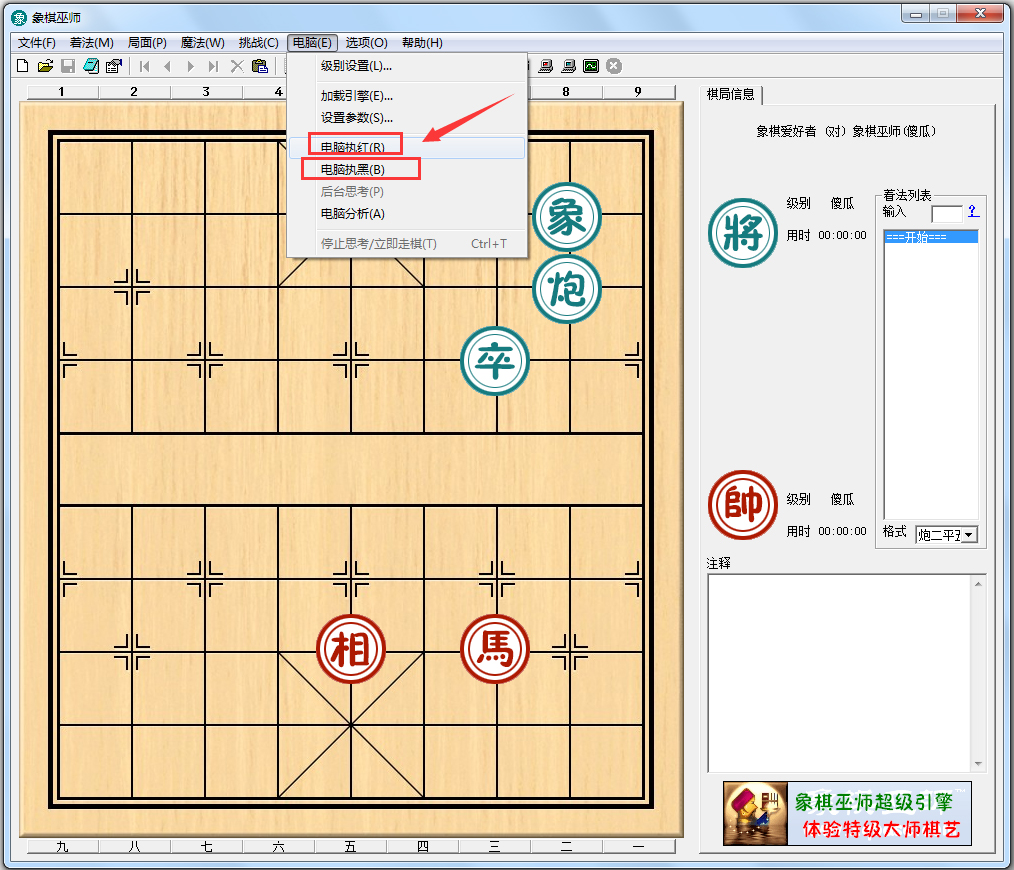Minimize the 象棋巫师 window
1014x870 pixels.
916,14
